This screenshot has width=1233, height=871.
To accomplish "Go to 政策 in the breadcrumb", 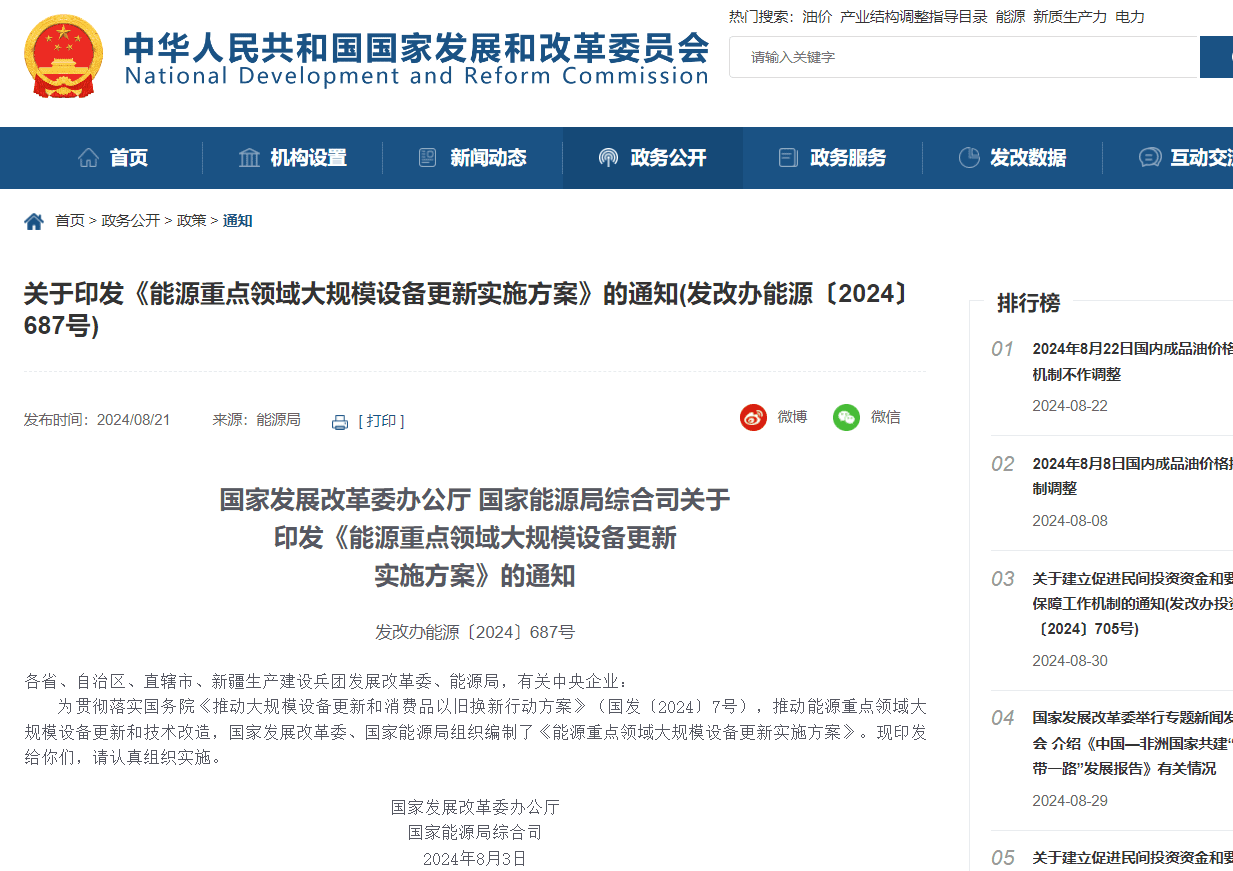I will pos(191,221).
